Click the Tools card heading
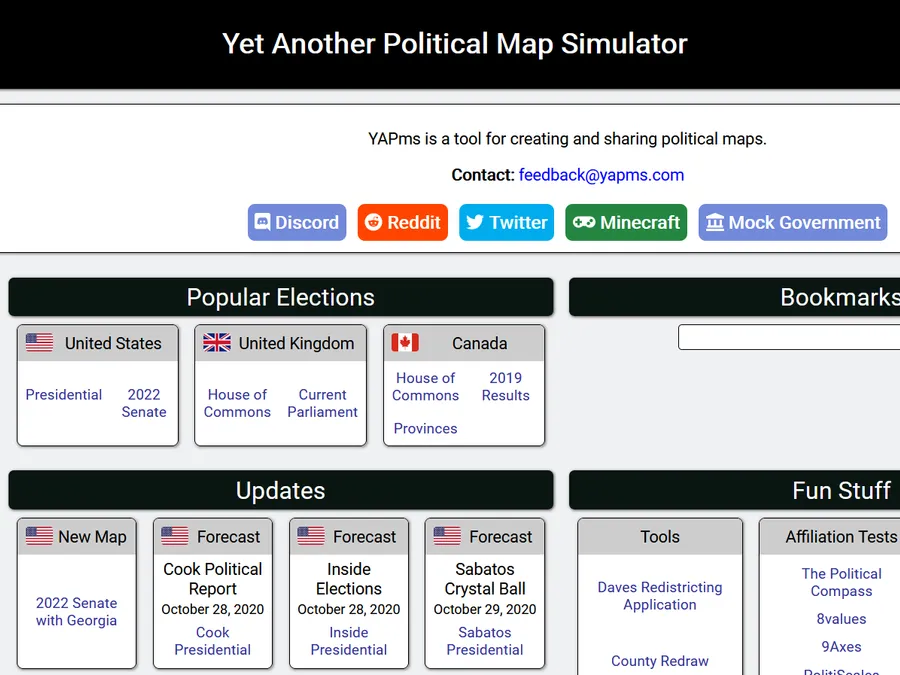900x675 pixels. click(x=660, y=537)
